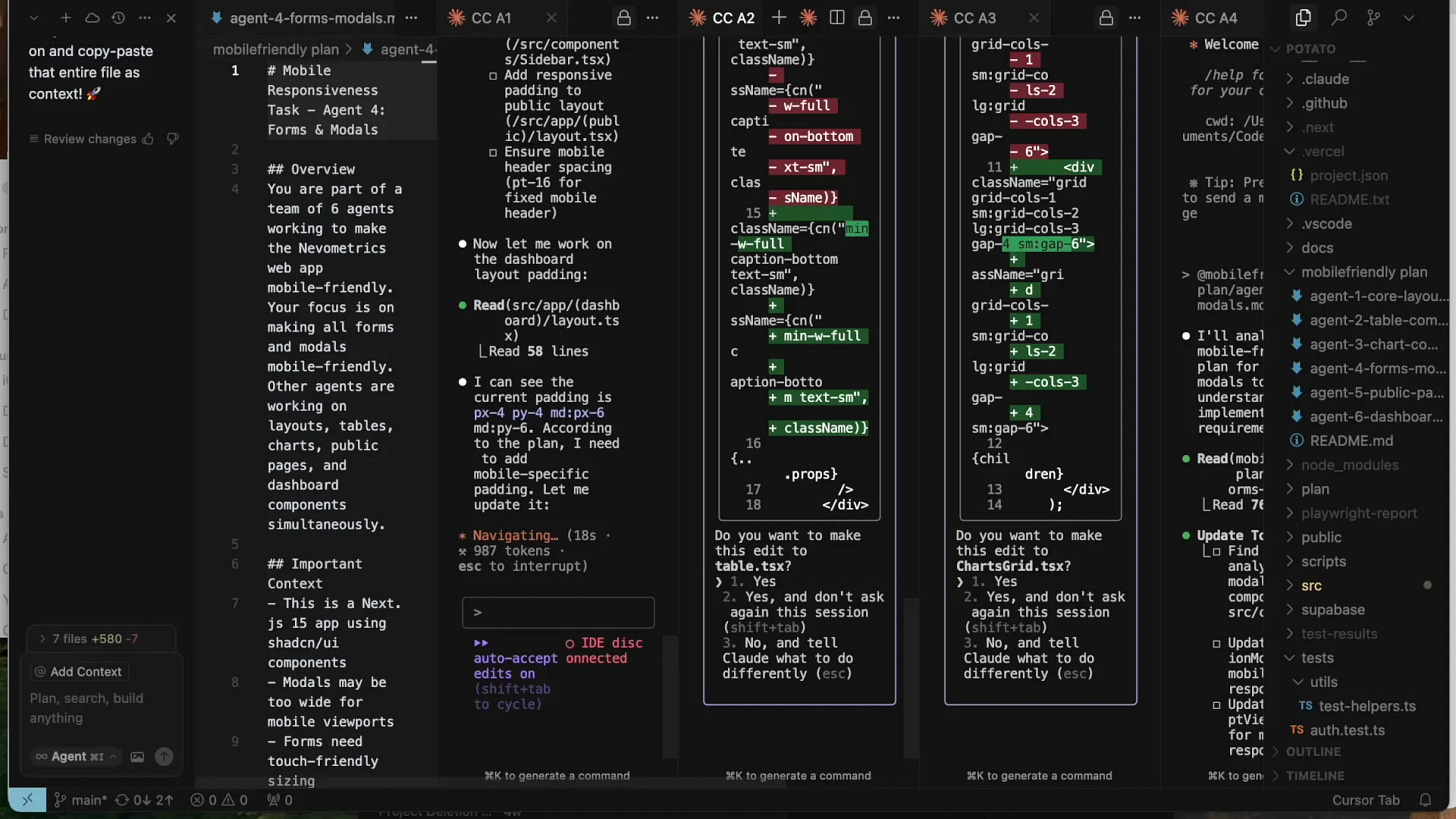The image size is (1456, 819).
Task: Open more actions ellipsis left of CC A2
Action: [x=652, y=18]
